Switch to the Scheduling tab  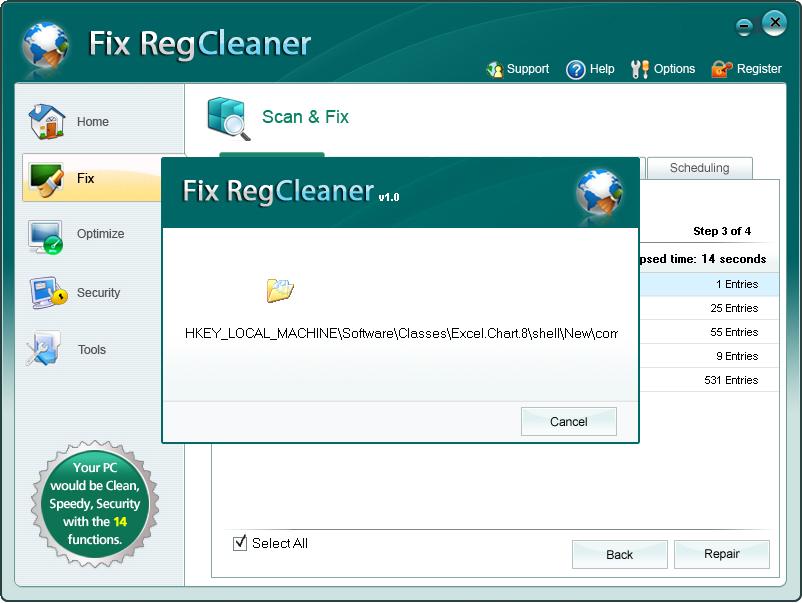coord(699,168)
